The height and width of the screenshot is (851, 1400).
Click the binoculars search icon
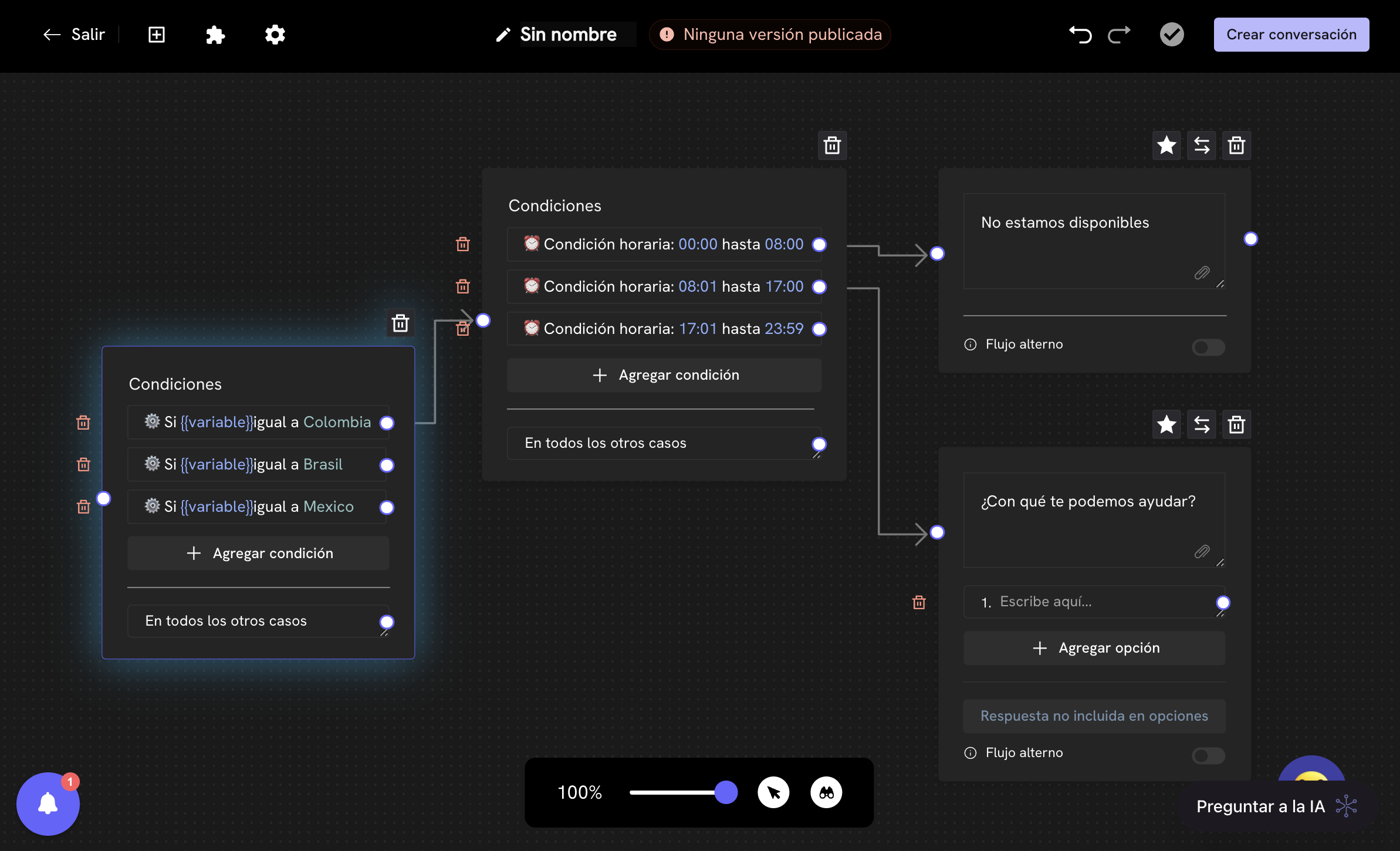[826, 792]
